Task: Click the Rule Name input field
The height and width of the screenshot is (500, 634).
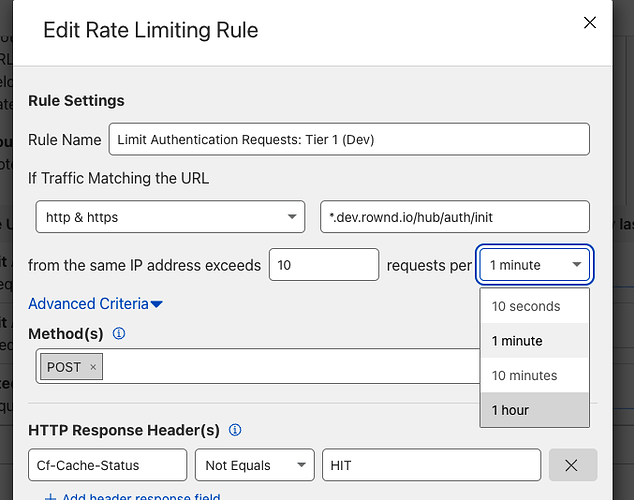Action: pyautogui.click(x=349, y=140)
